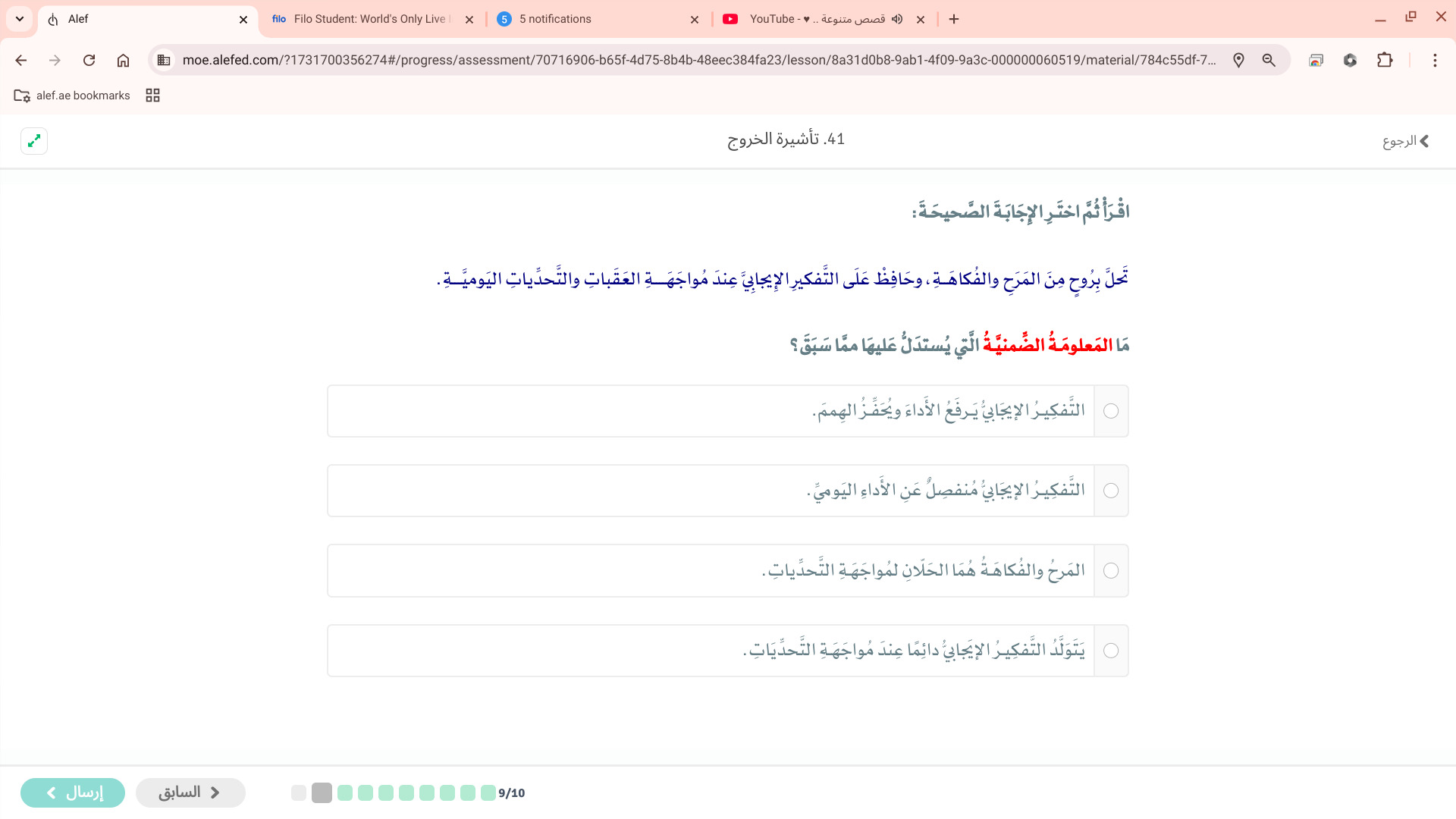
Task: Open the media/screenshot icon beside the address bar
Action: pyautogui.click(x=1316, y=60)
